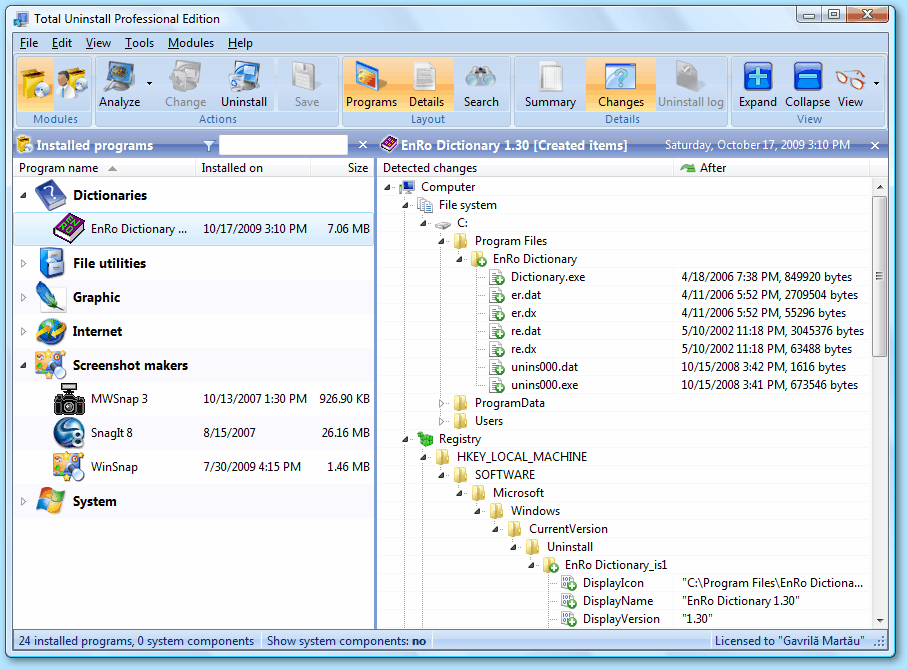
Task: Collapse the Screenshot makers group
Action: point(24,365)
